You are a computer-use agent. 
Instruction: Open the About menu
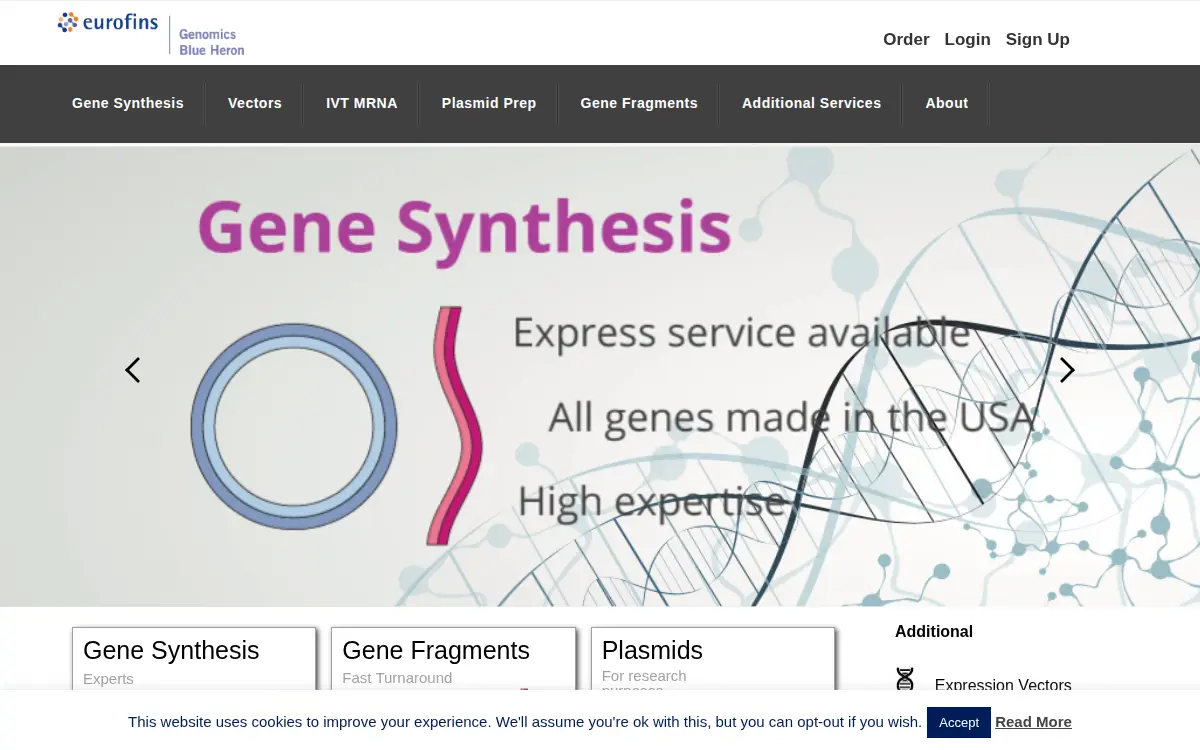[947, 103]
